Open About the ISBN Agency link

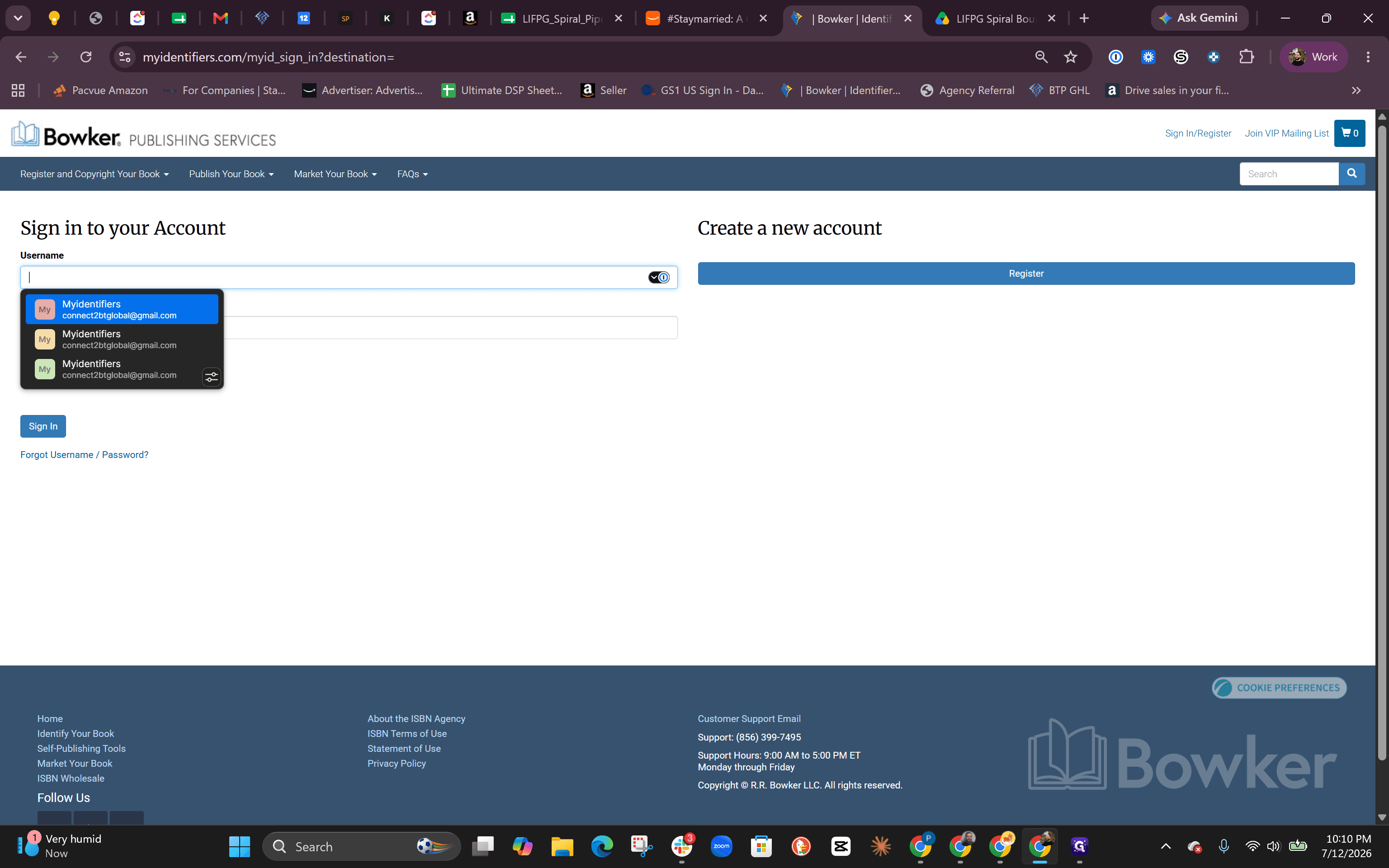coord(416,719)
